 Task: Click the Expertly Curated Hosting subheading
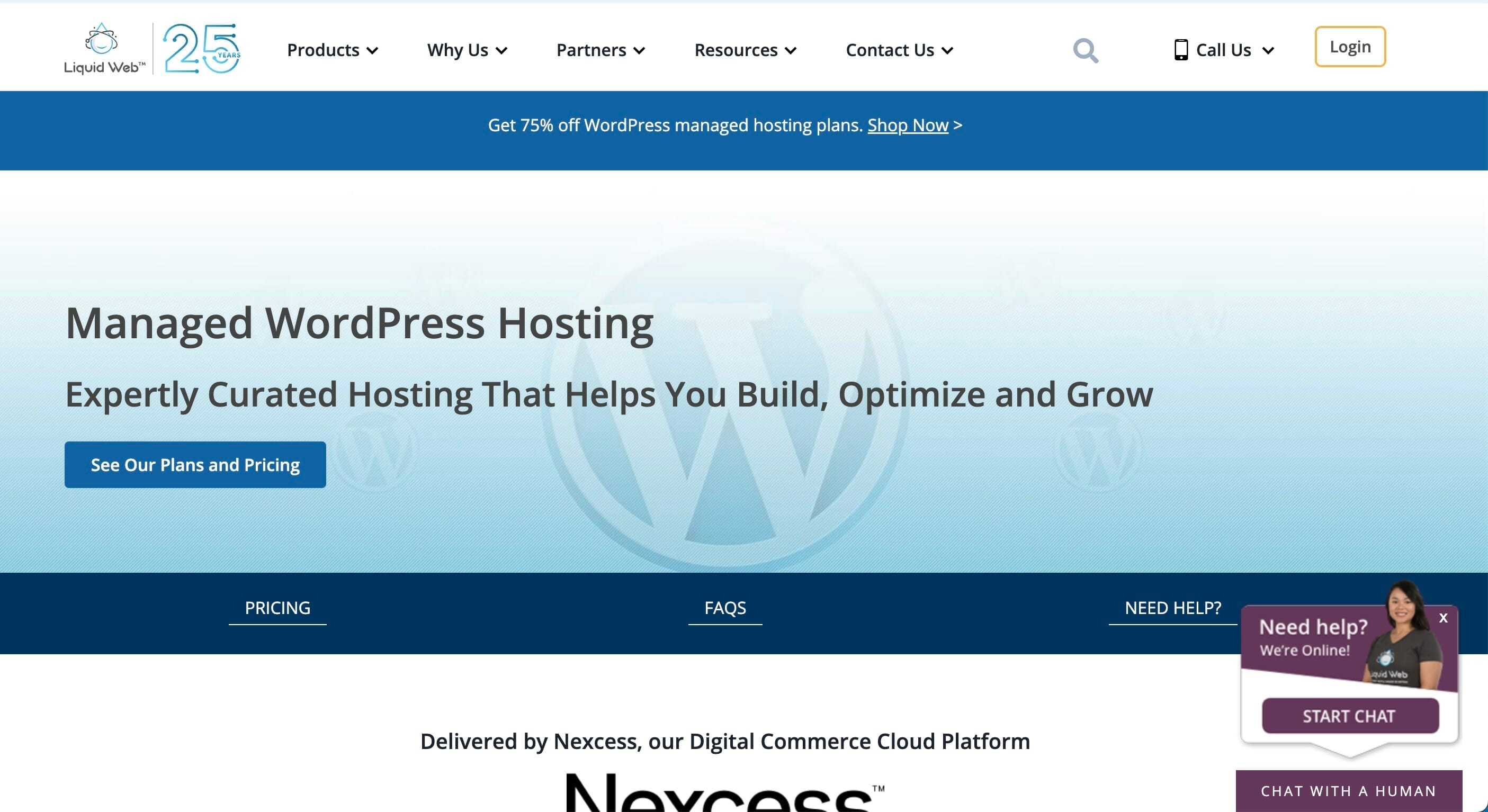click(609, 395)
